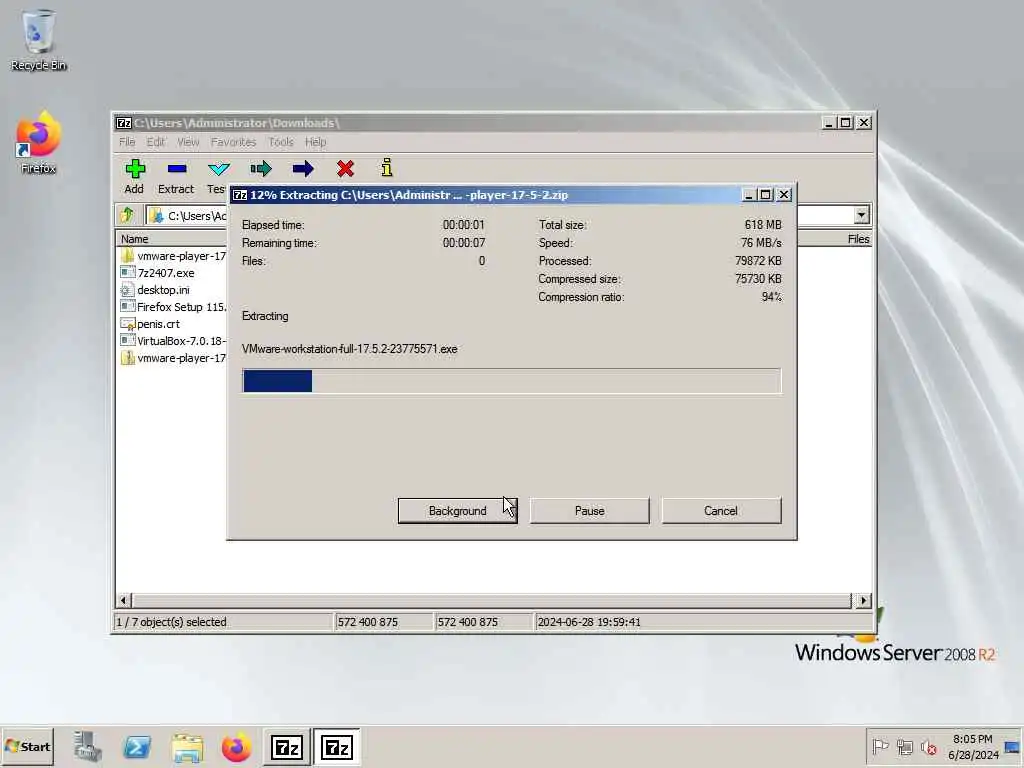Pause the extraction
Viewport: 1024px width, 768px height.
point(589,511)
